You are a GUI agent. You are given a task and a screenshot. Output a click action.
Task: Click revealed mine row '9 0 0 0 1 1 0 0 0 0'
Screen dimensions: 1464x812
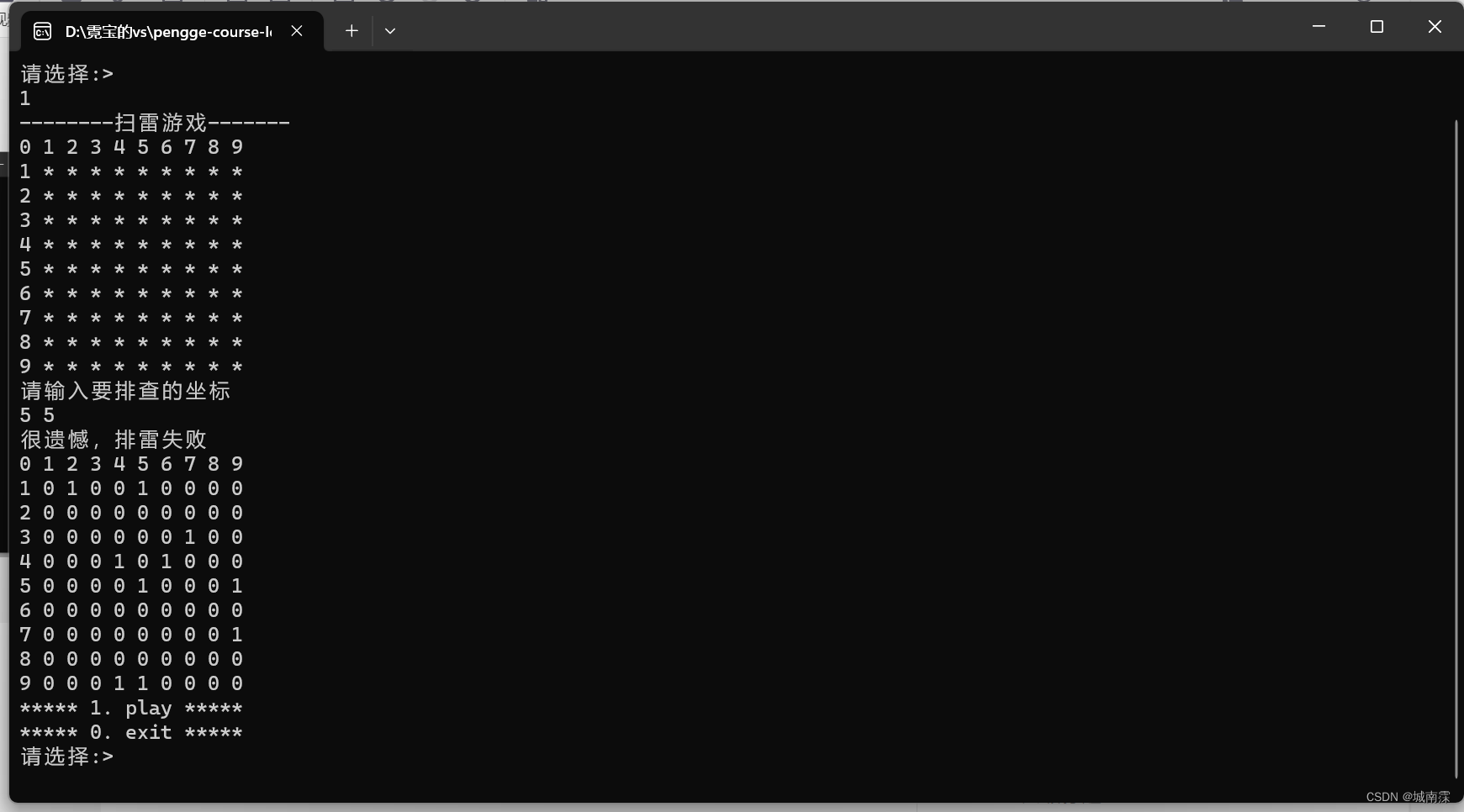[131, 683]
